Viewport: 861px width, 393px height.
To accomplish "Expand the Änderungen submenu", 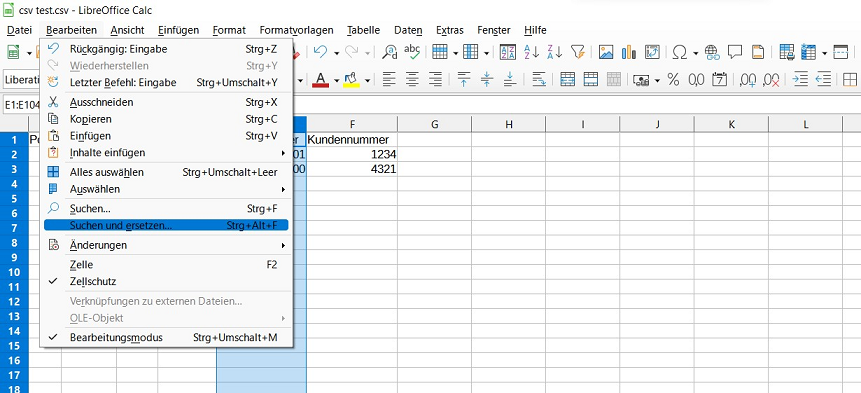I will coord(166,245).
